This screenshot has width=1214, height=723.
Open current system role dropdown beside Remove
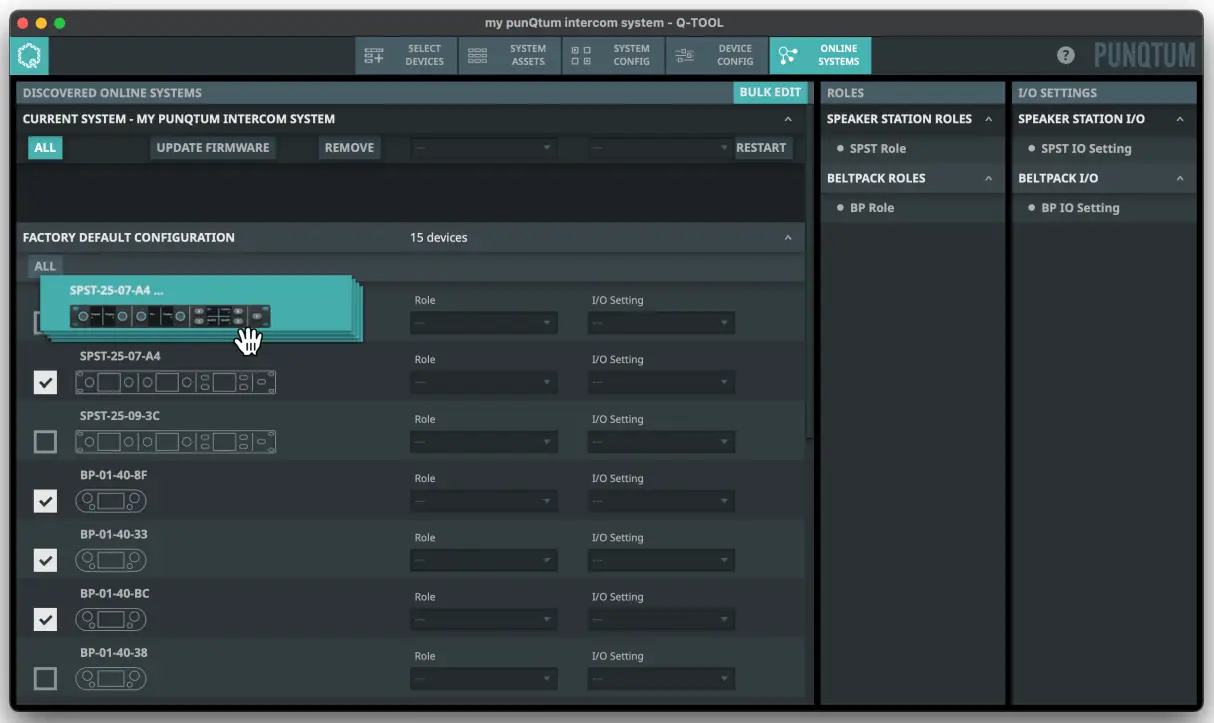tap(484, 148)
